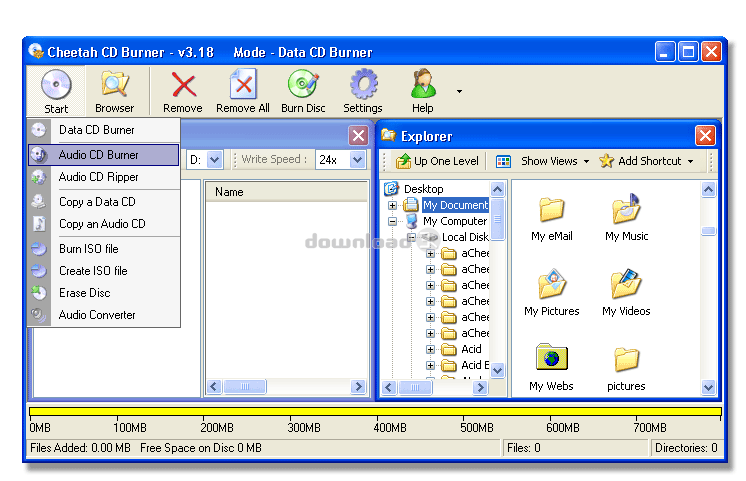Screen dimensions: 746x481
Task: Choose Erase Disc from menu
Action: (104, 293)
